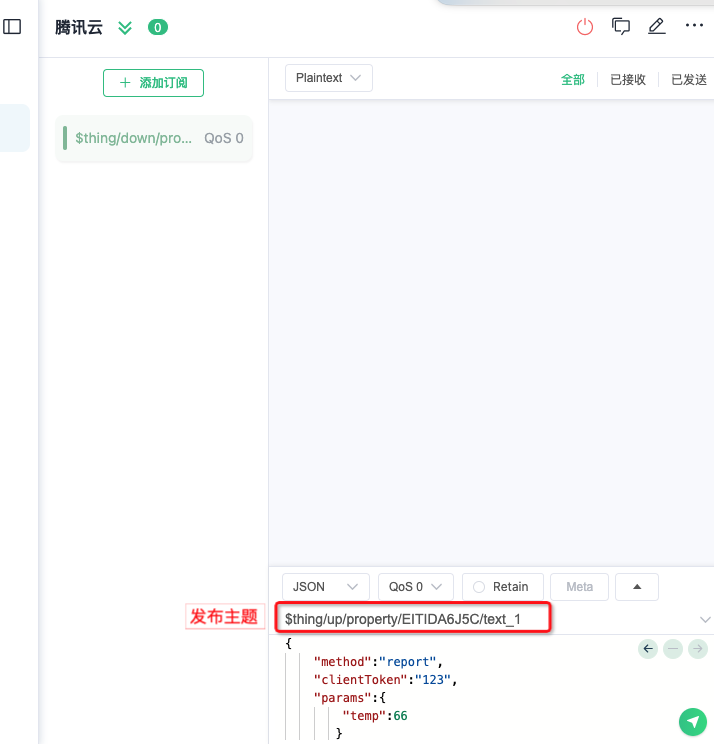The height and width of the screenshot is (744, 714).
Task: Switch to the 已发送 messages tab
Action: (x=688, y=80)
